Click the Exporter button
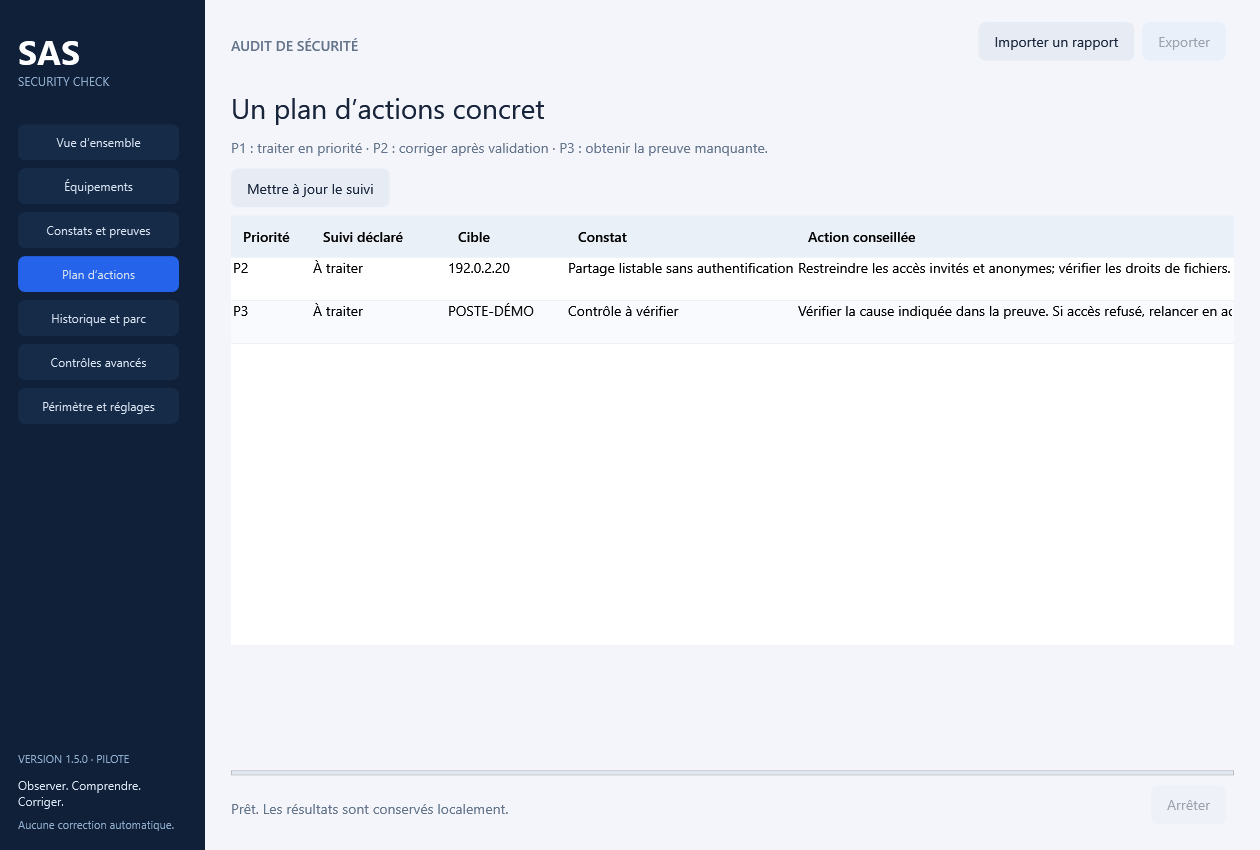 pyautogui.click(x=1184, y=42)
